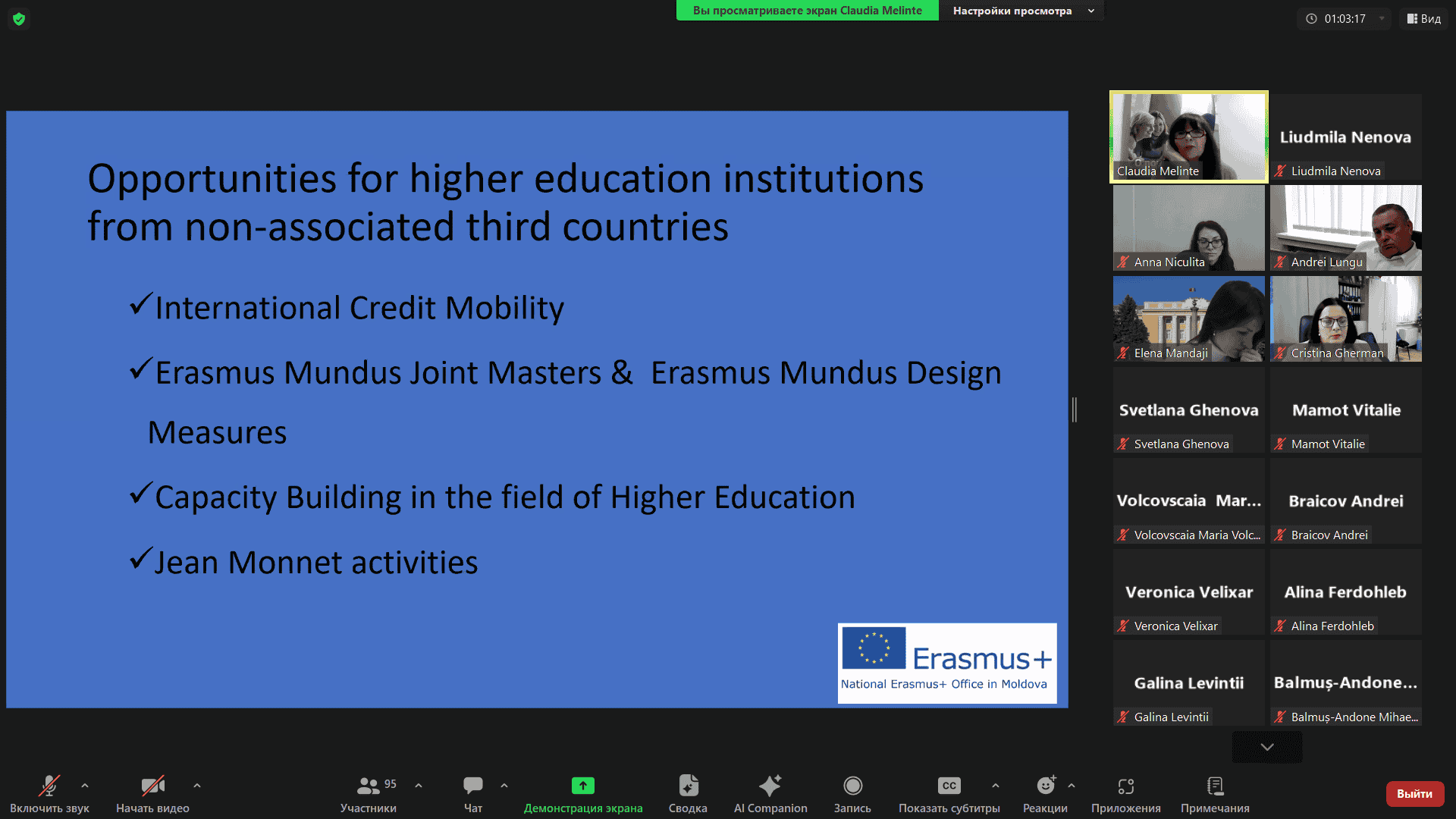This screenshot has width=1456, height=819.
Task: Expand audio options arrow next to microphone
Action: point(85,786)
